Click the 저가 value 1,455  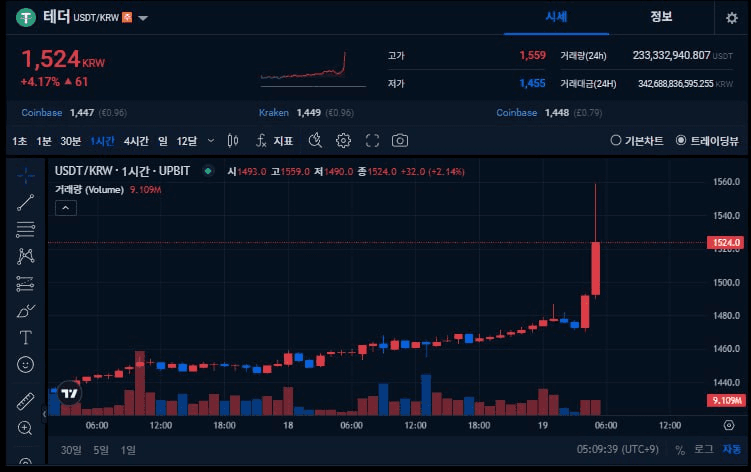pyautogui.click(x=532, y=83)
